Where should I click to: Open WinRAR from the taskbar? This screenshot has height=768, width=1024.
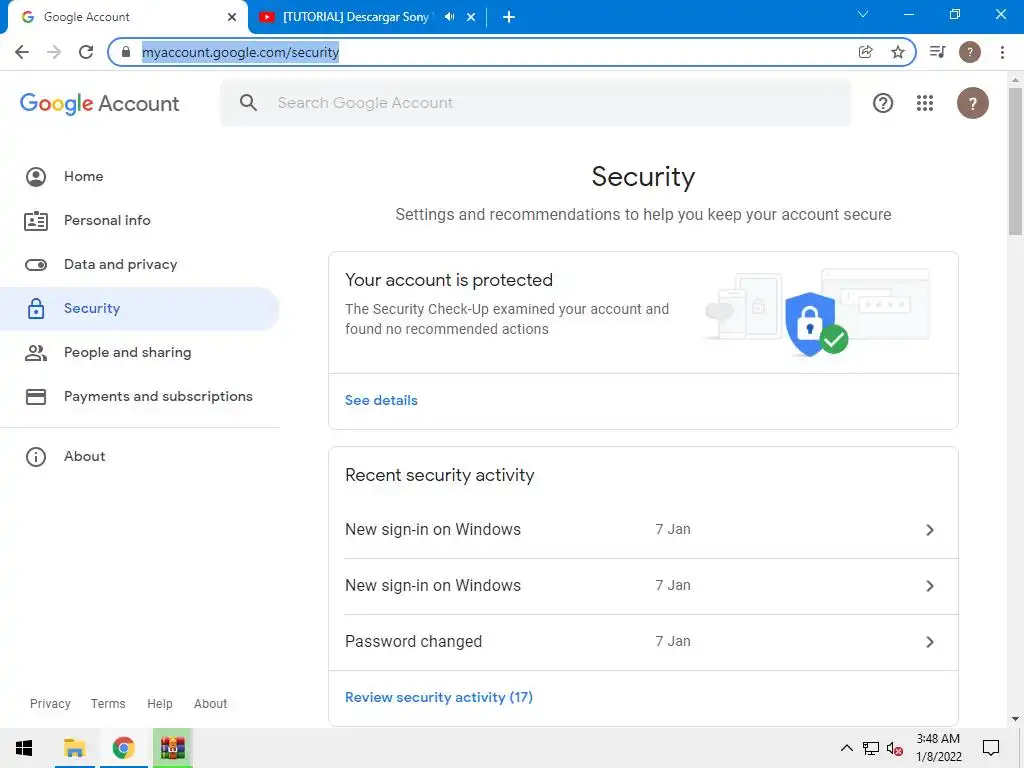tap(172, 748)
